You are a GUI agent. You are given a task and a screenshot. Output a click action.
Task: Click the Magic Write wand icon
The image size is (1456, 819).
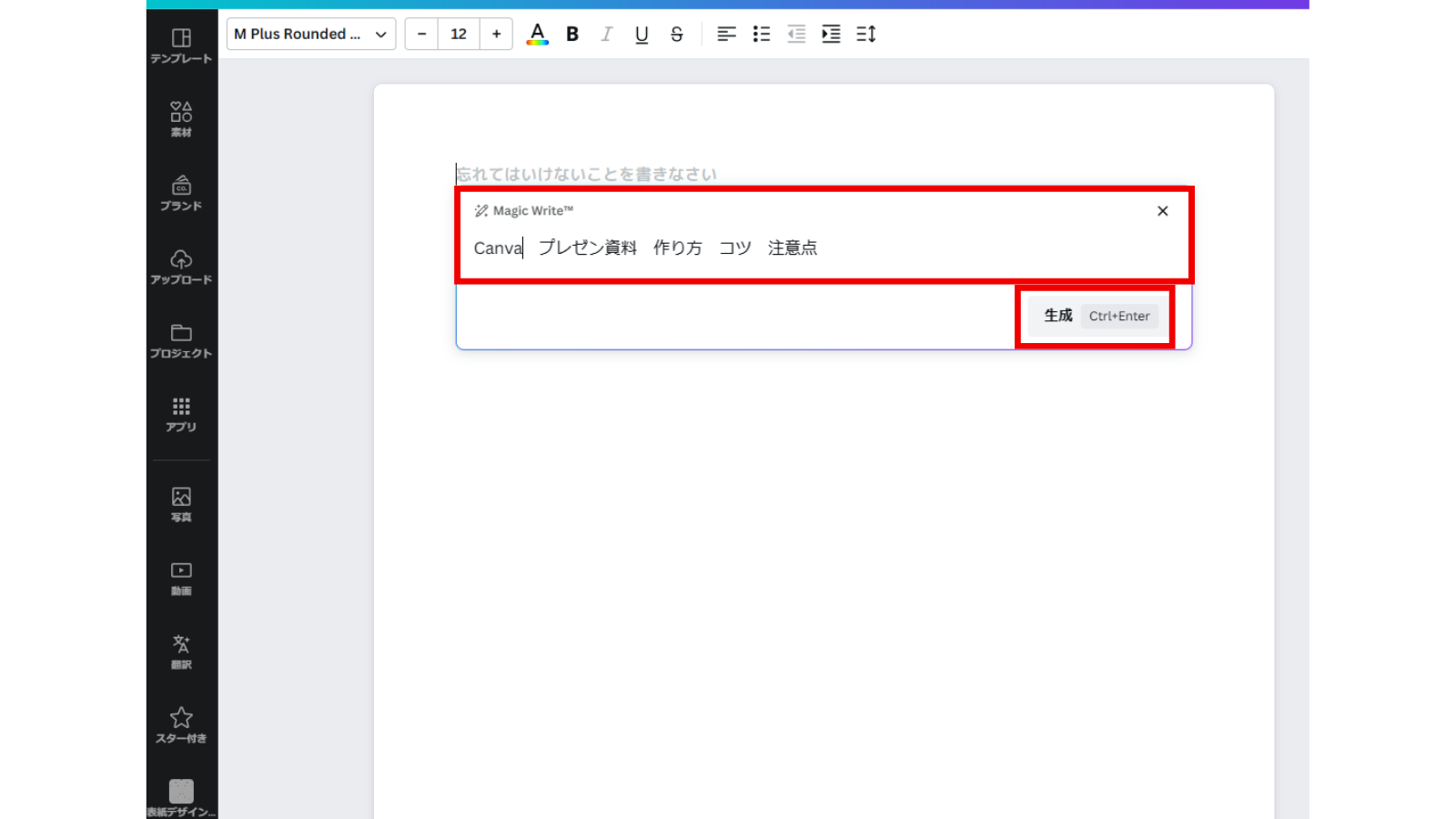[481, 211]
